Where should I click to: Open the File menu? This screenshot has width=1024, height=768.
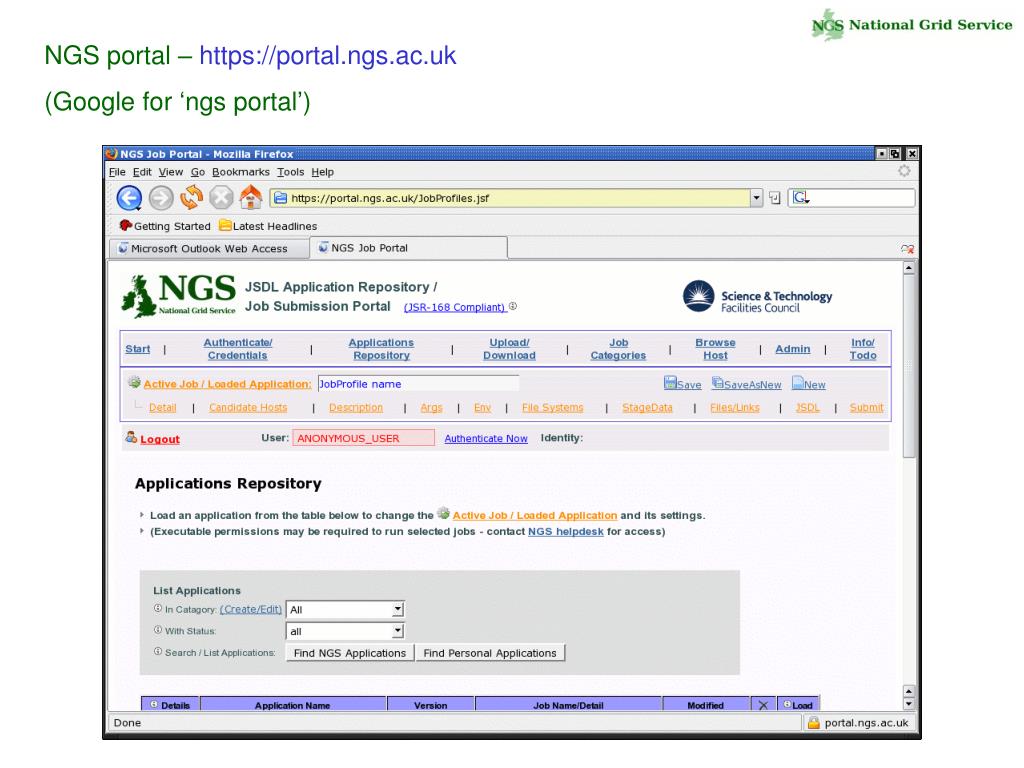point(117,172)
